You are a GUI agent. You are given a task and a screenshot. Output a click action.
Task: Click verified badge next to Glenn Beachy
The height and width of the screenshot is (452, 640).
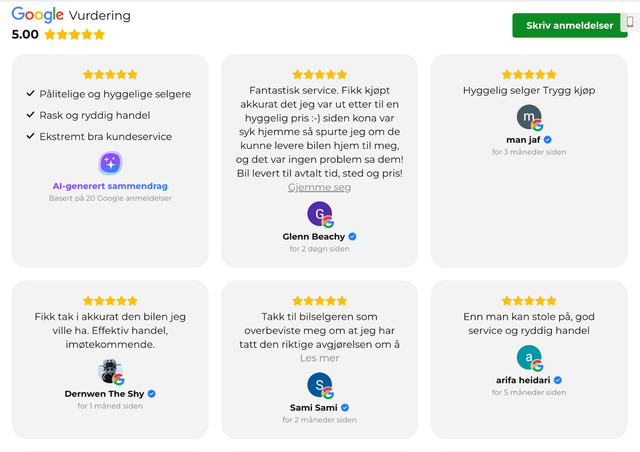point(353,236)
